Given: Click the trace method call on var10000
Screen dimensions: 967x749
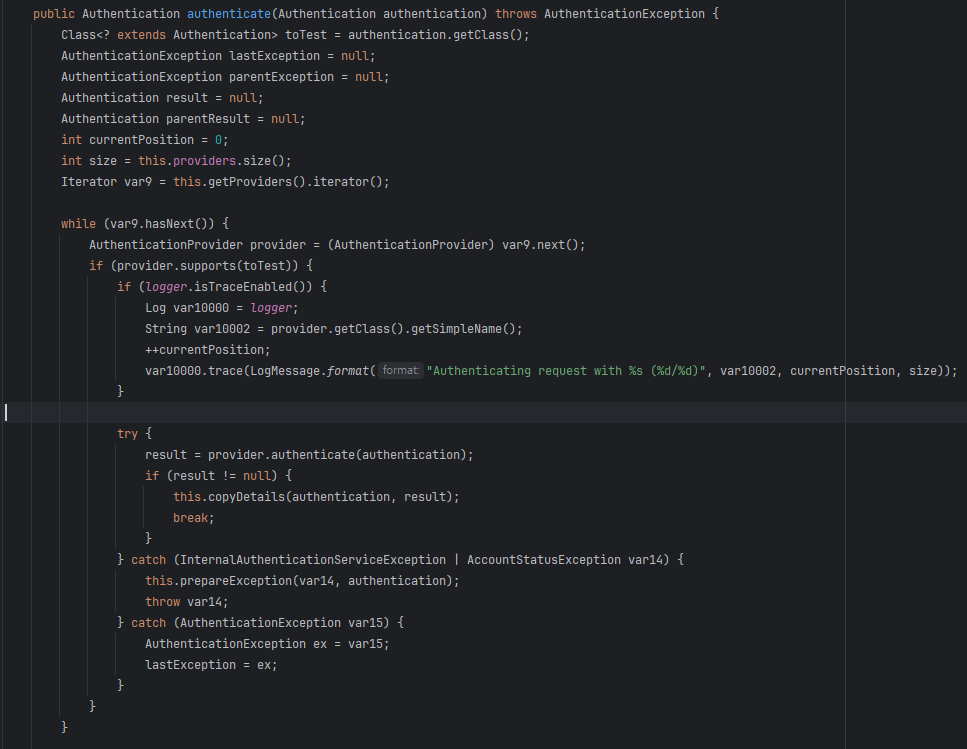Looking at the screenshot, I should pos(225,370).
